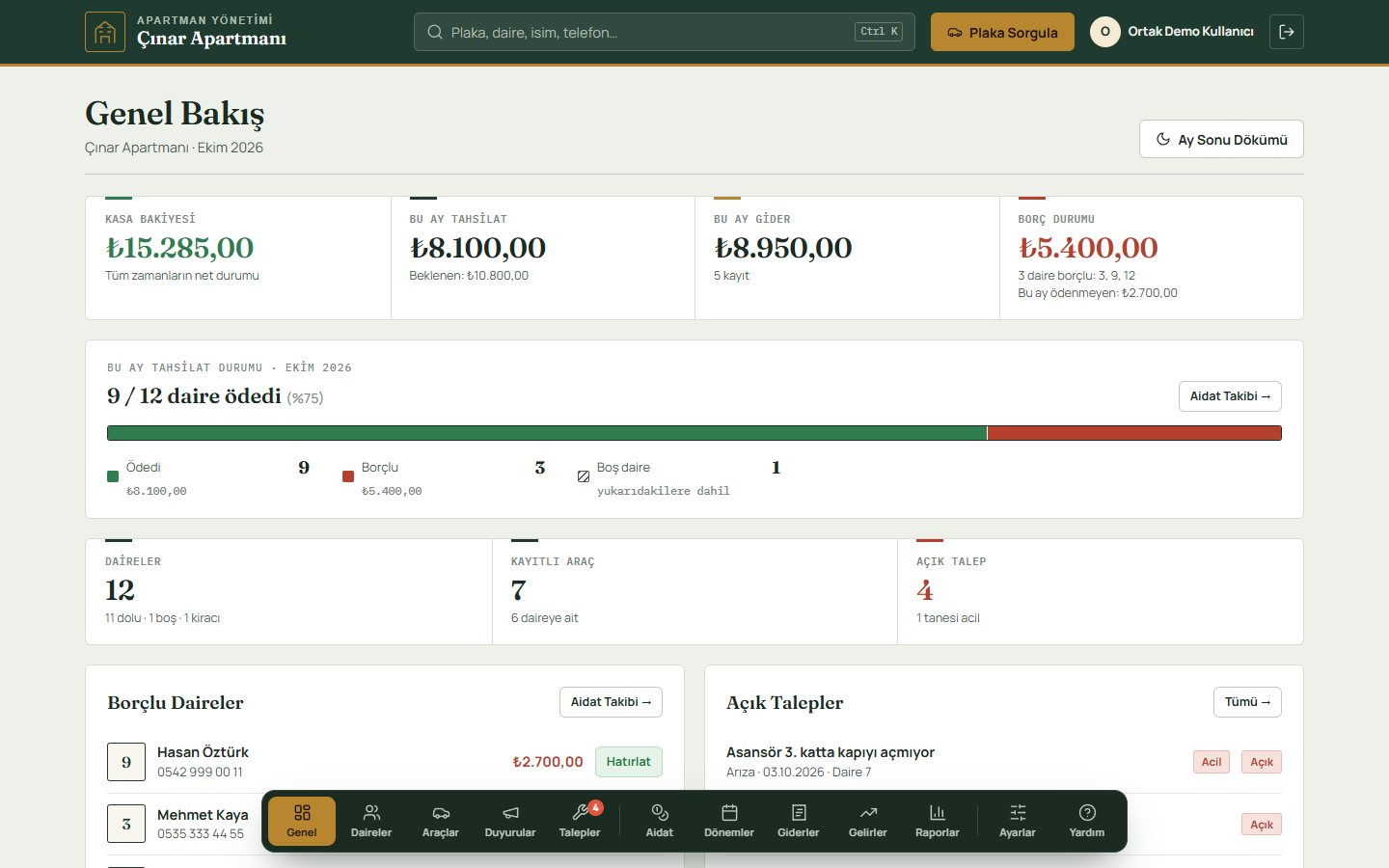Click the logout icon in the header

1287,32
